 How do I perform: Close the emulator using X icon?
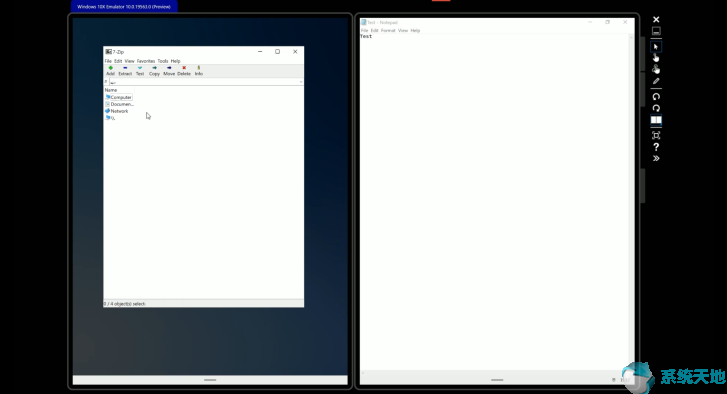click(656, 19)
